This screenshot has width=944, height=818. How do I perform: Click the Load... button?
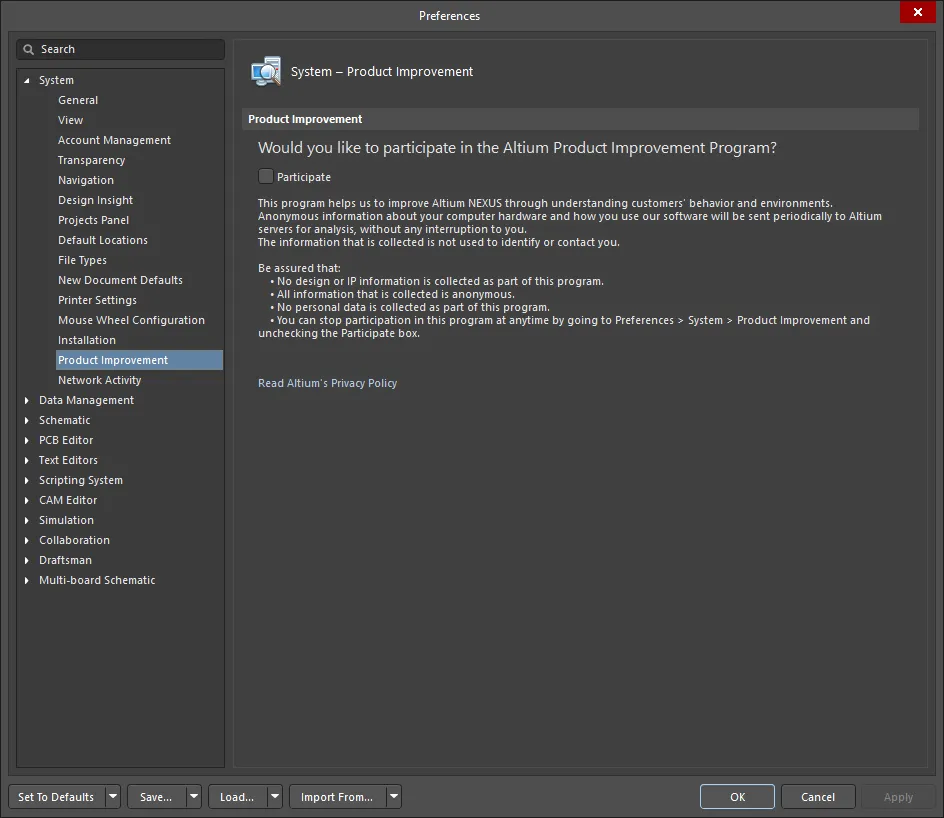(x=237, y=796)
